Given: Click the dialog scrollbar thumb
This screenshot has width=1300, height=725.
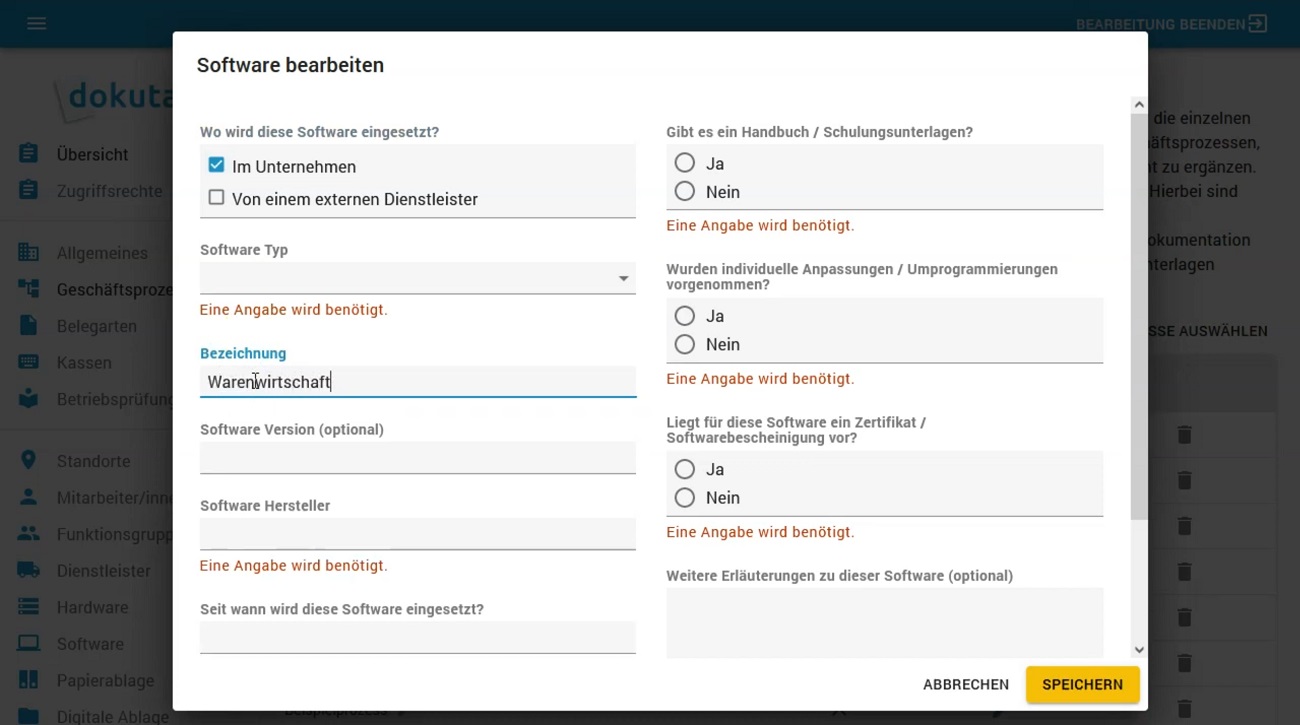Looking at the screenshot, I should 1139,316.
